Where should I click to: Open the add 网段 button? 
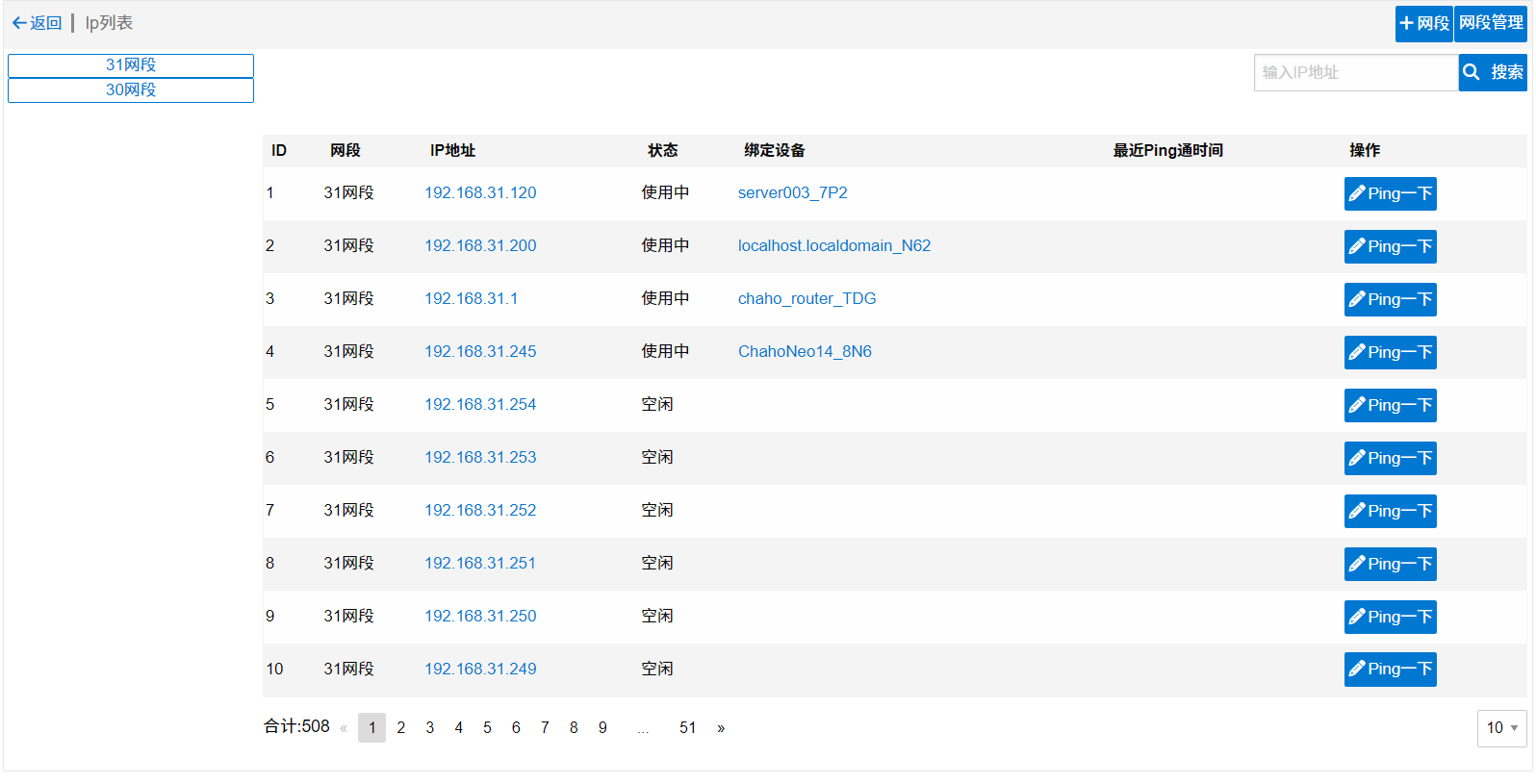pos(1424,23)
